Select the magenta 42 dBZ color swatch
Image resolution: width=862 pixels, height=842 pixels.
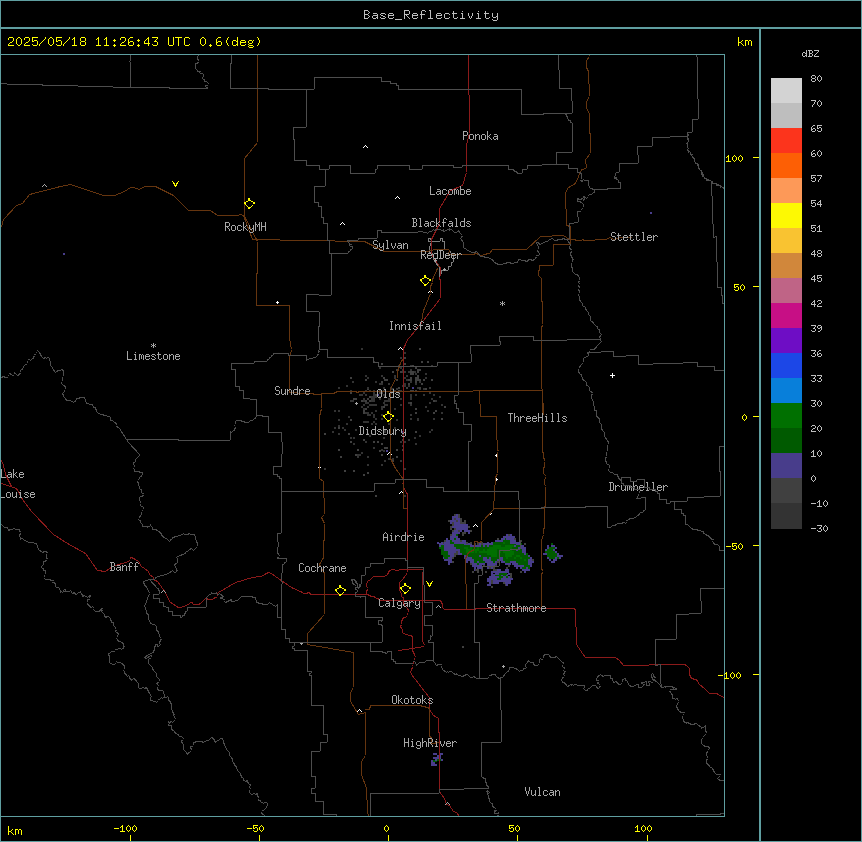pyautogui.click(x=786, y=315)
